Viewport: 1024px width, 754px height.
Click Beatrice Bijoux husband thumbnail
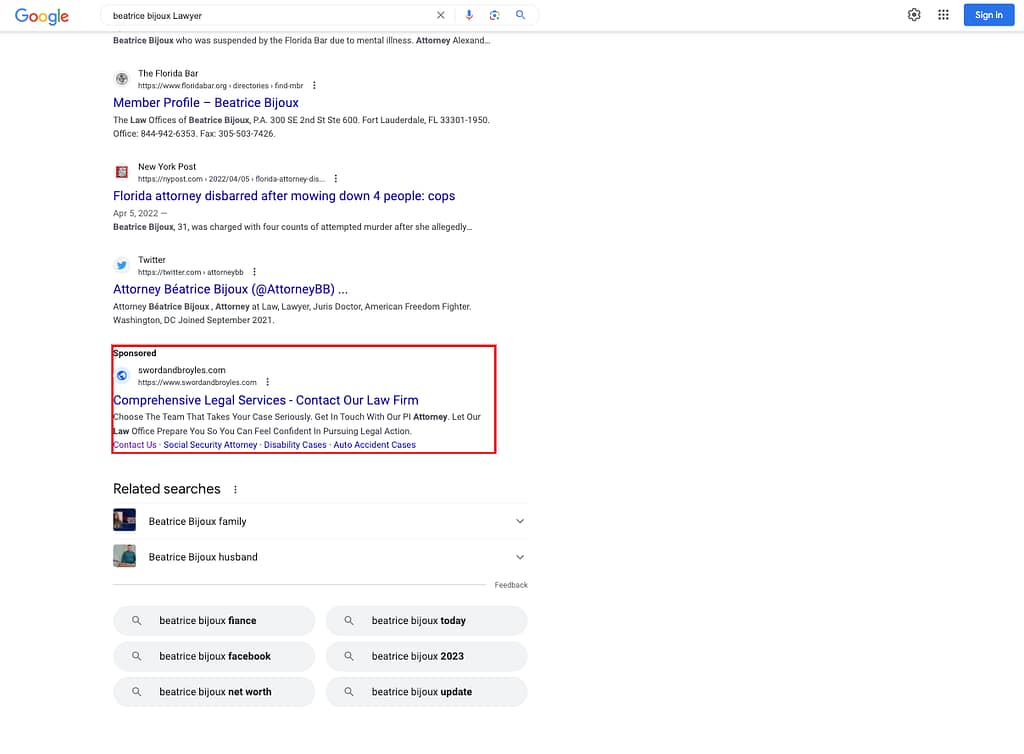tap(124, 556)
